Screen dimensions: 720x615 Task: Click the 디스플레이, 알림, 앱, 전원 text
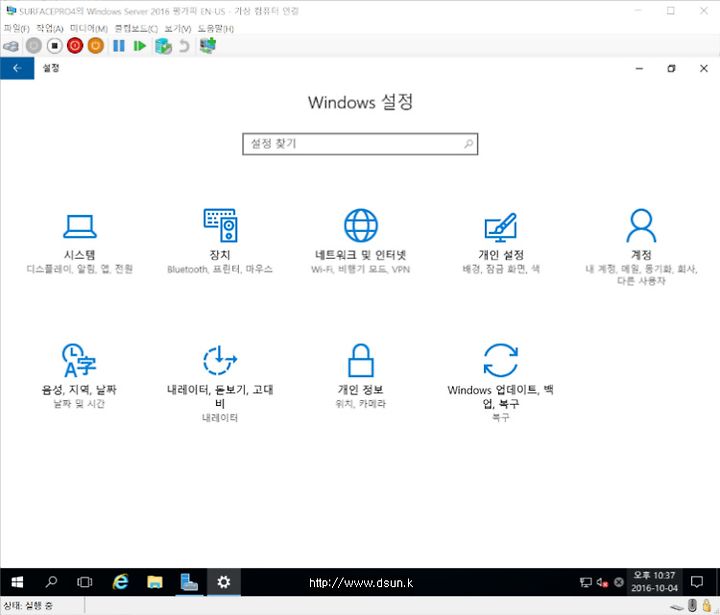pos(80,269)
